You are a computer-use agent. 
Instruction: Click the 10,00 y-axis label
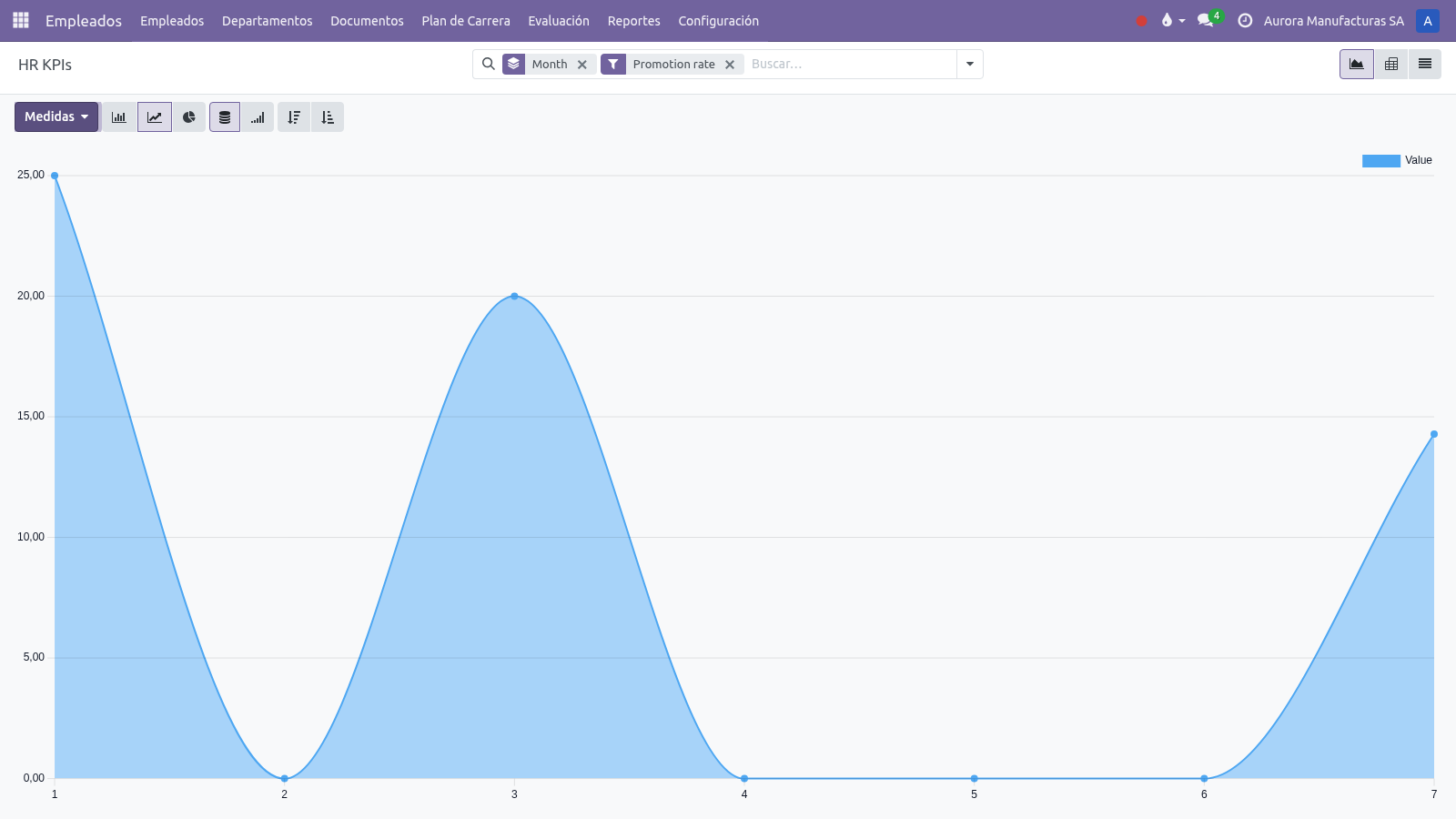coord(31,537)
